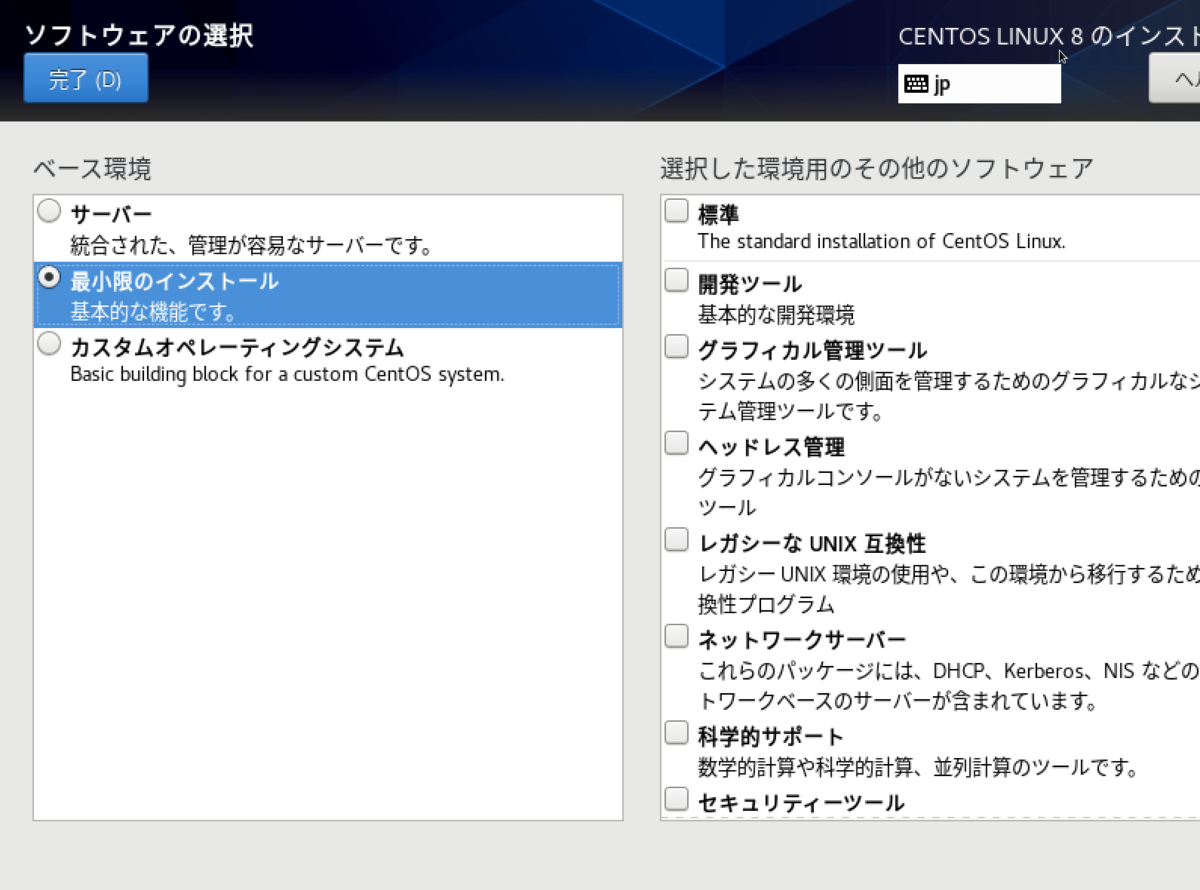
Task: Click the ソフトウェアの選択 title area
Action: pyautogui.click(x=138, y=36)
